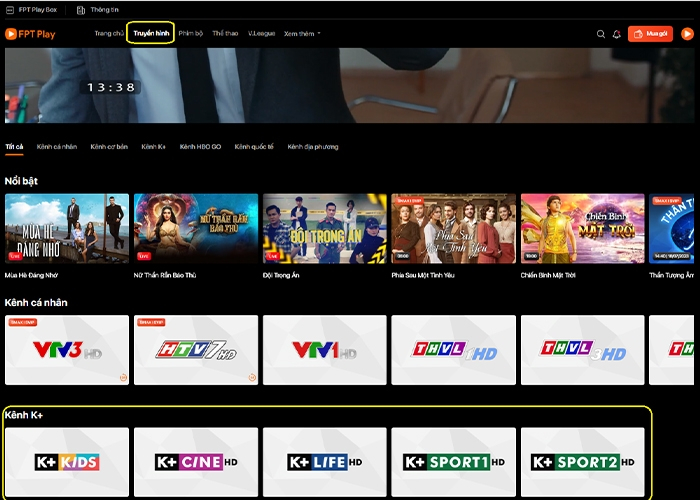Open the Phim bộ menu item
The height and width of the screenshot is (500, 700).
click(191, 33)
